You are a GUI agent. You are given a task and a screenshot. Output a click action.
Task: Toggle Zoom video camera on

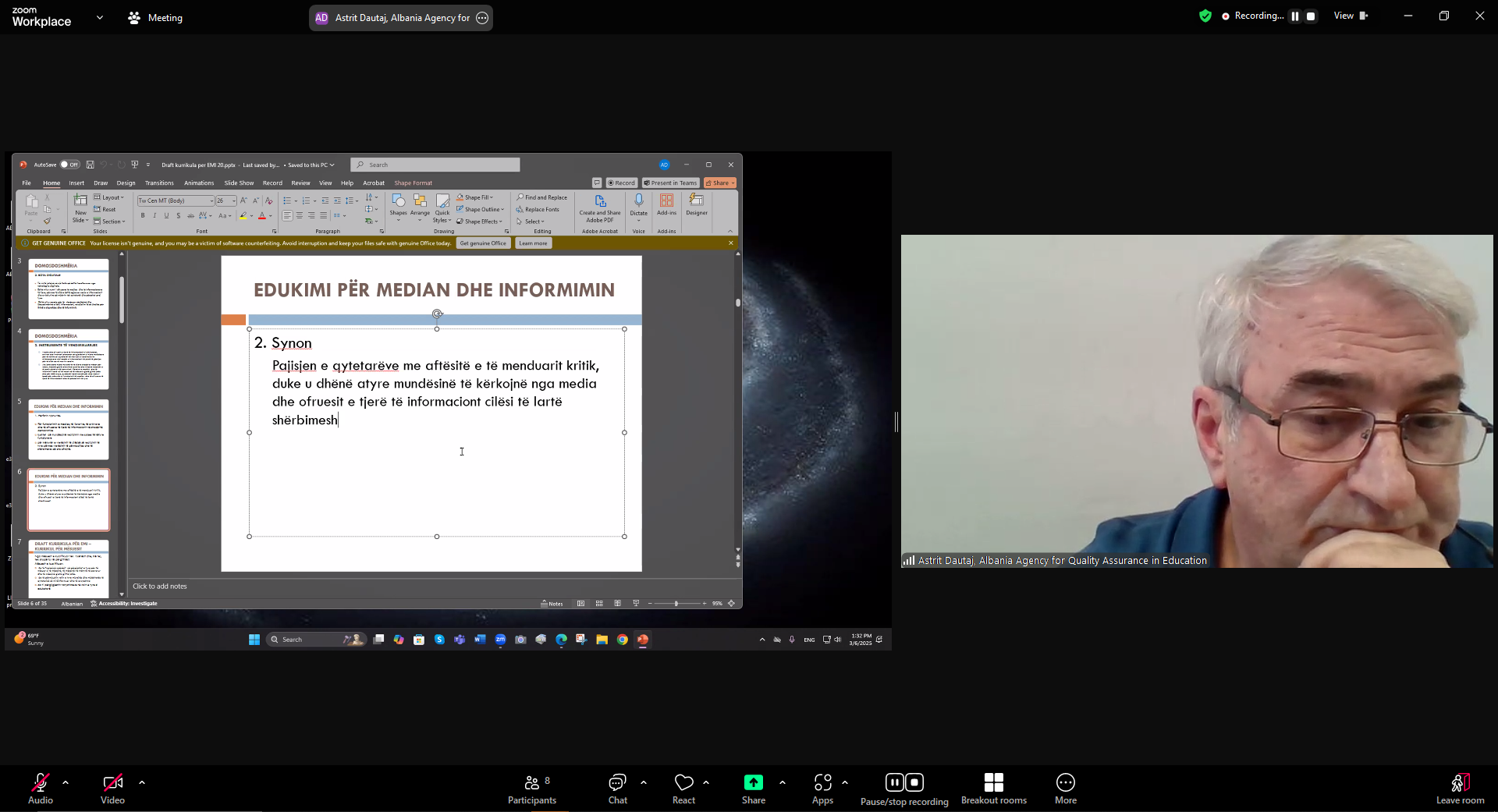[x=112, y=788]
